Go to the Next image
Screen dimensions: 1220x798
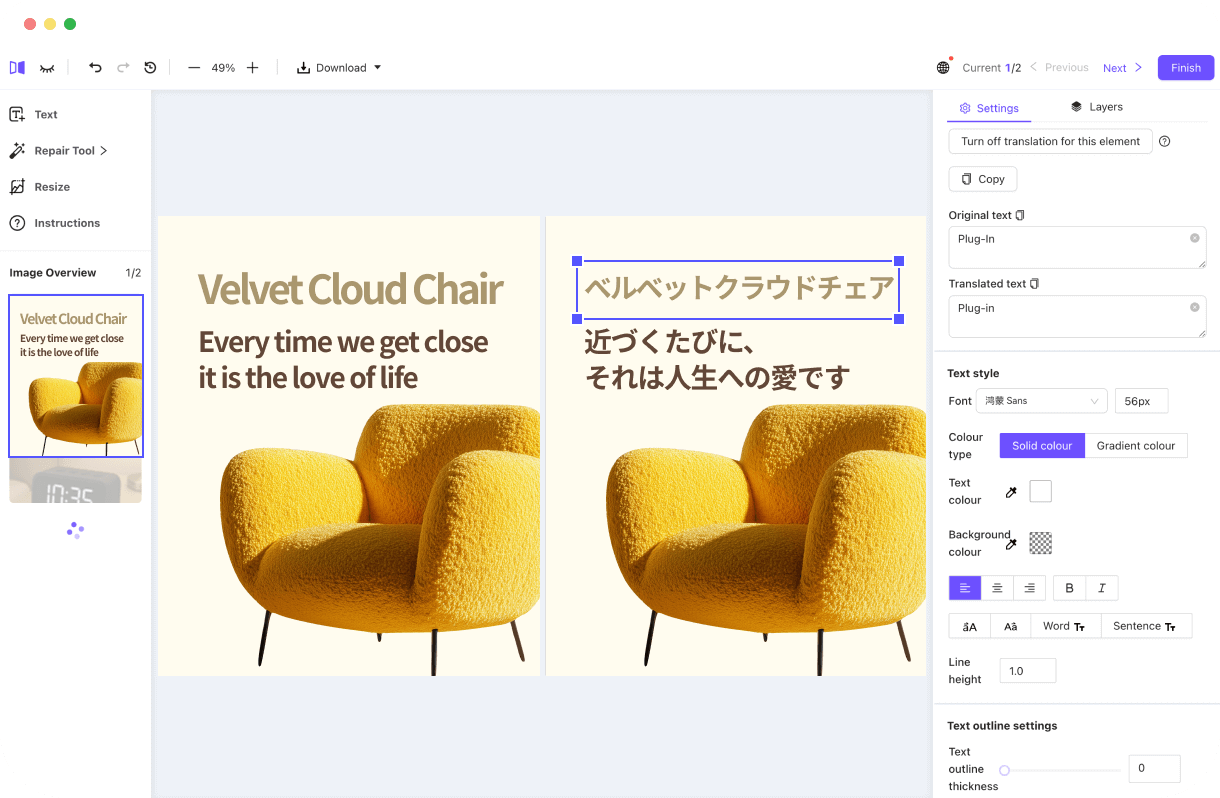click(x=1122, y=68)
